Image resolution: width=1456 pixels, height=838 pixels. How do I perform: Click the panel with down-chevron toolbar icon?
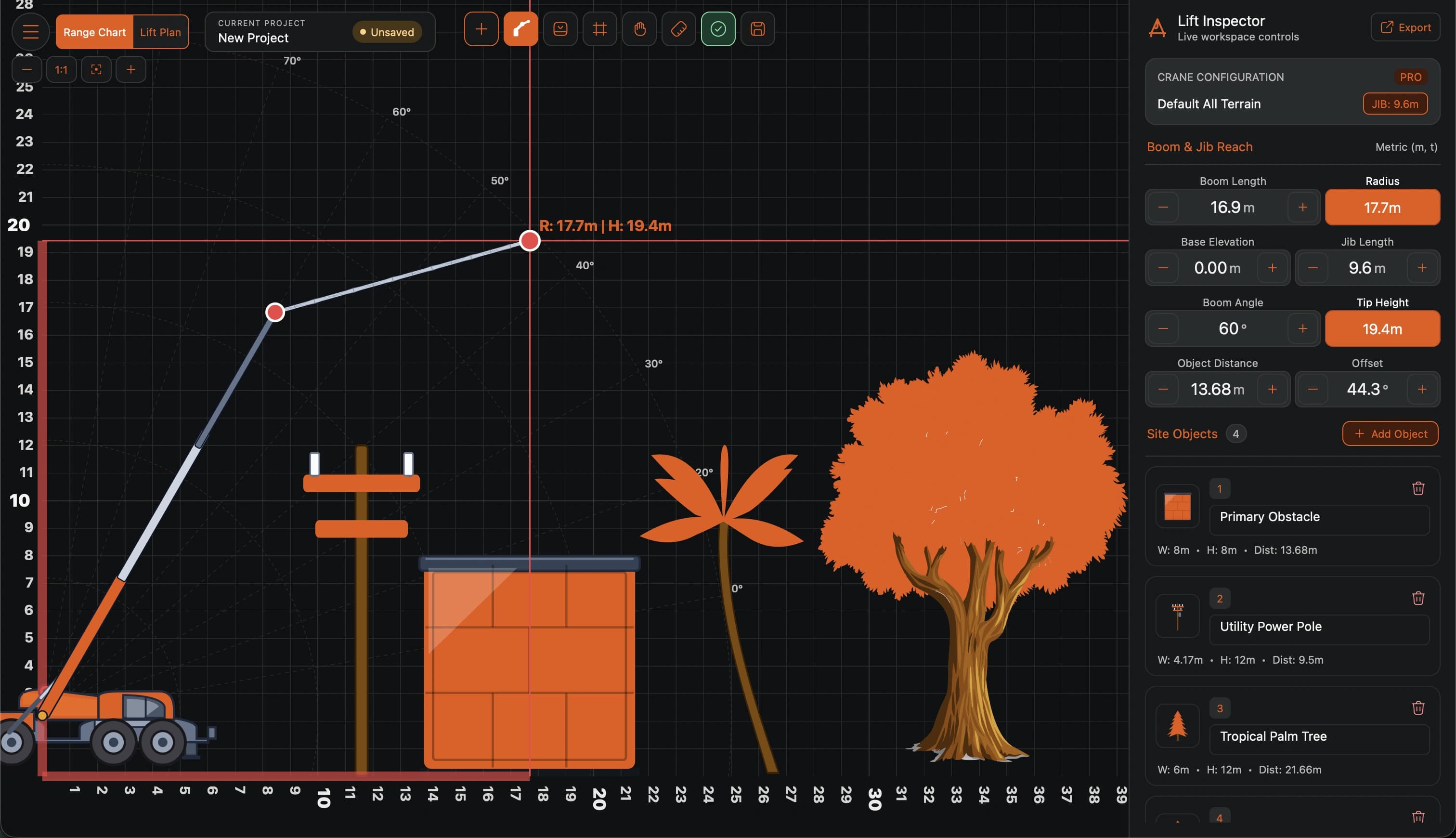click(560, 29)
